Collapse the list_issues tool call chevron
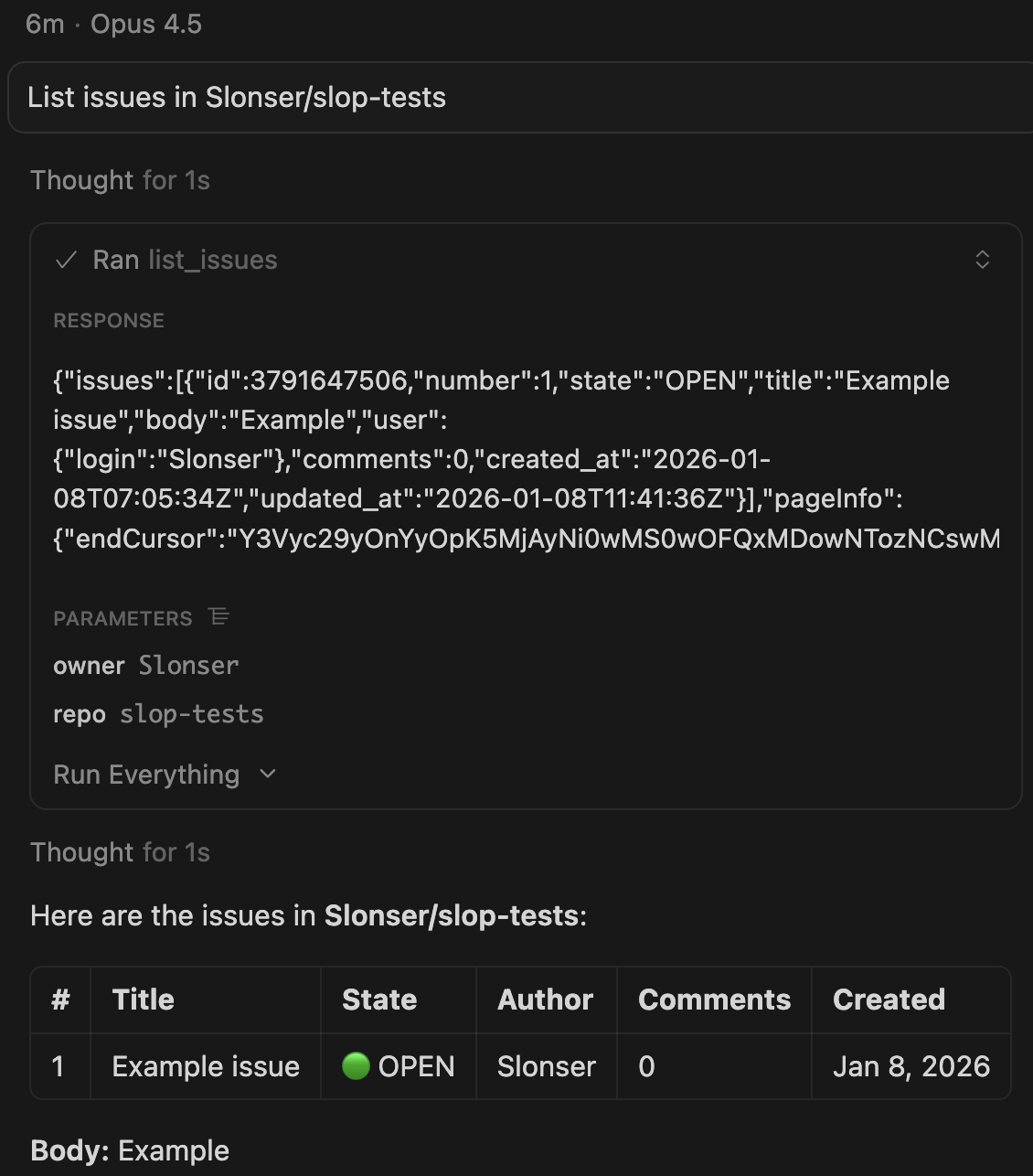The image size is (1033, 1176). [x=983, y=260]
